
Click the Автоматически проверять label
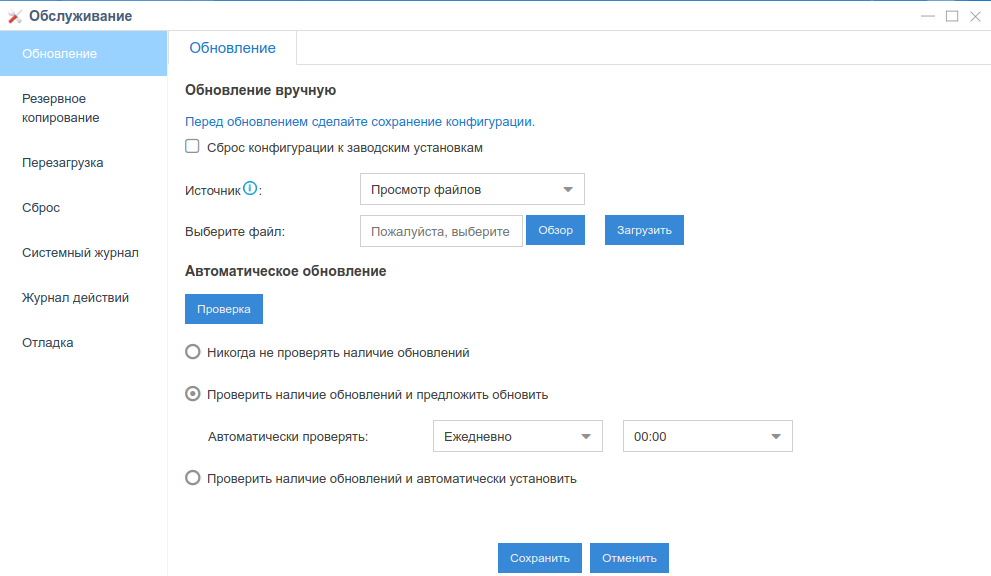coord(288,436)
